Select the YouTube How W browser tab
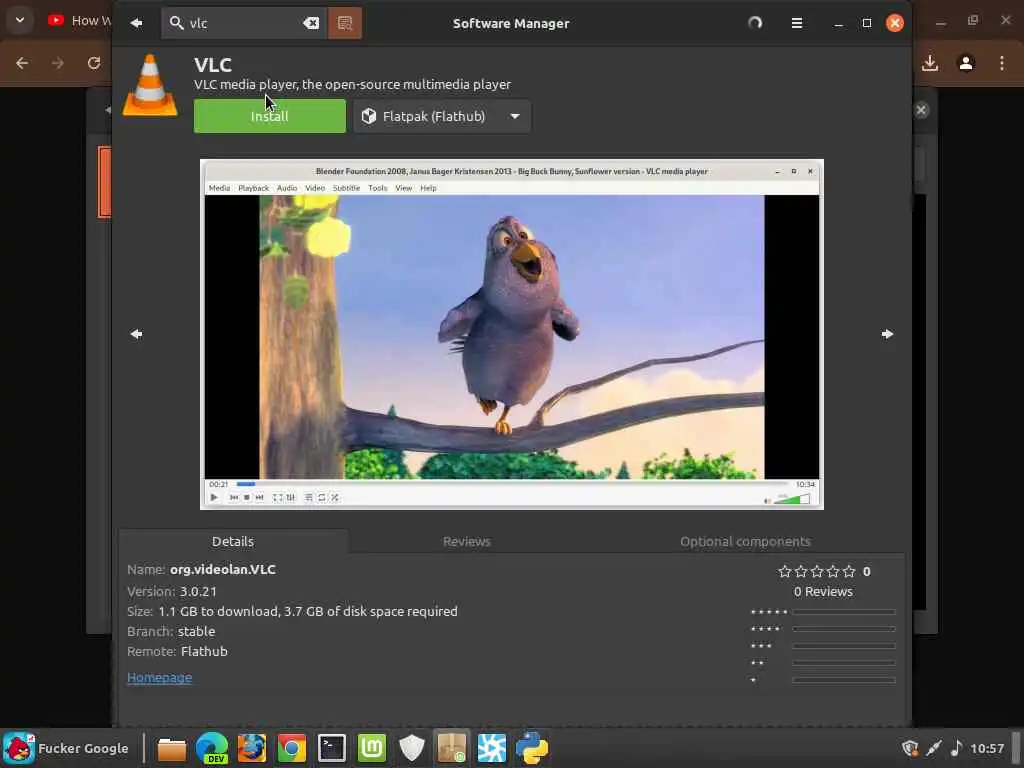The image size is (1024, 768). 78,21
